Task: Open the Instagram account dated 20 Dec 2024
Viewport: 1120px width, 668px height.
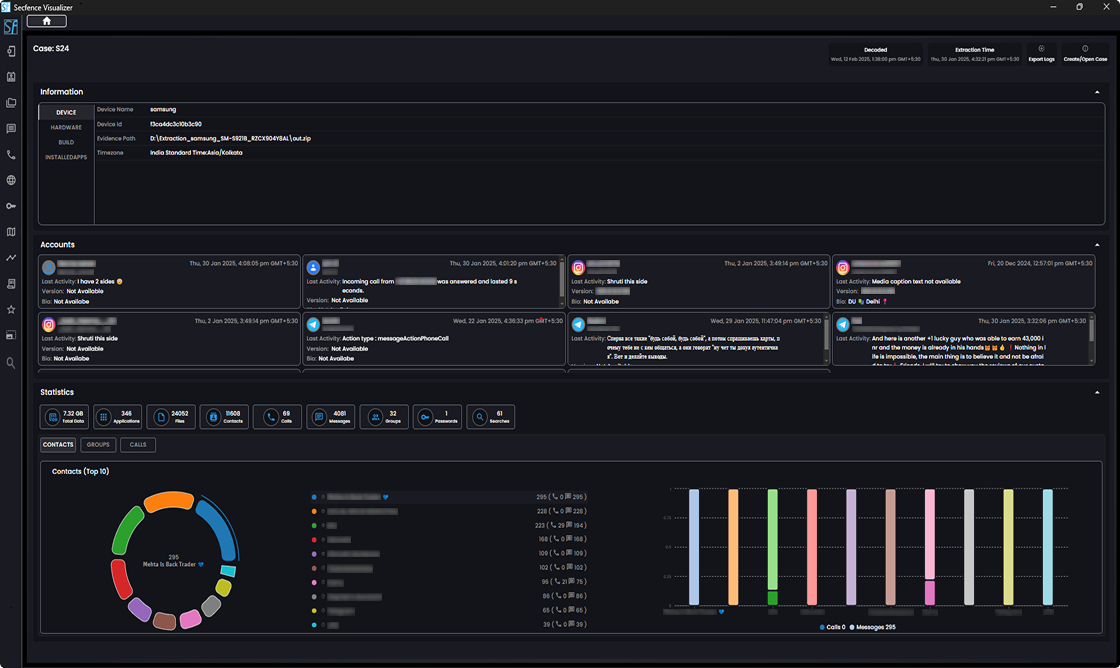Action: [964, 282]
